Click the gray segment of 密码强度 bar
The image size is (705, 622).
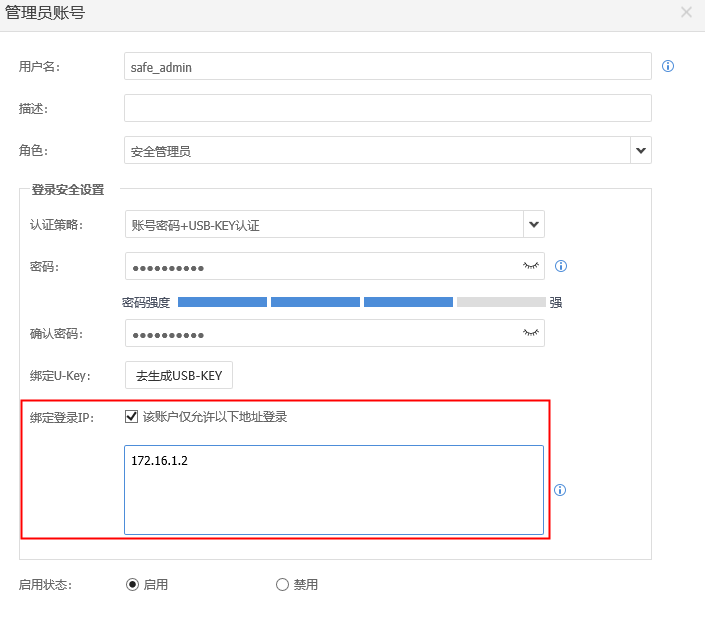coord(501,301)
